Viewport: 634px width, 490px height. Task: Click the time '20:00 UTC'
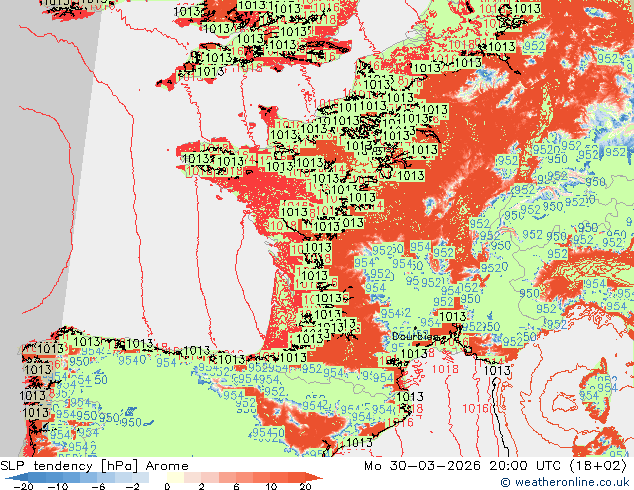[525, 466]
